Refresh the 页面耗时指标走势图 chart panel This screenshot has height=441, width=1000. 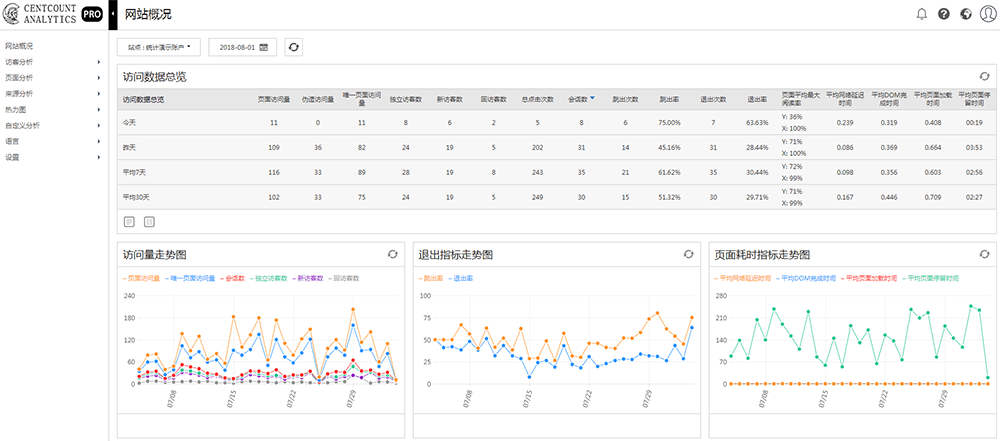pyautogui.click(x=984, y=254)
